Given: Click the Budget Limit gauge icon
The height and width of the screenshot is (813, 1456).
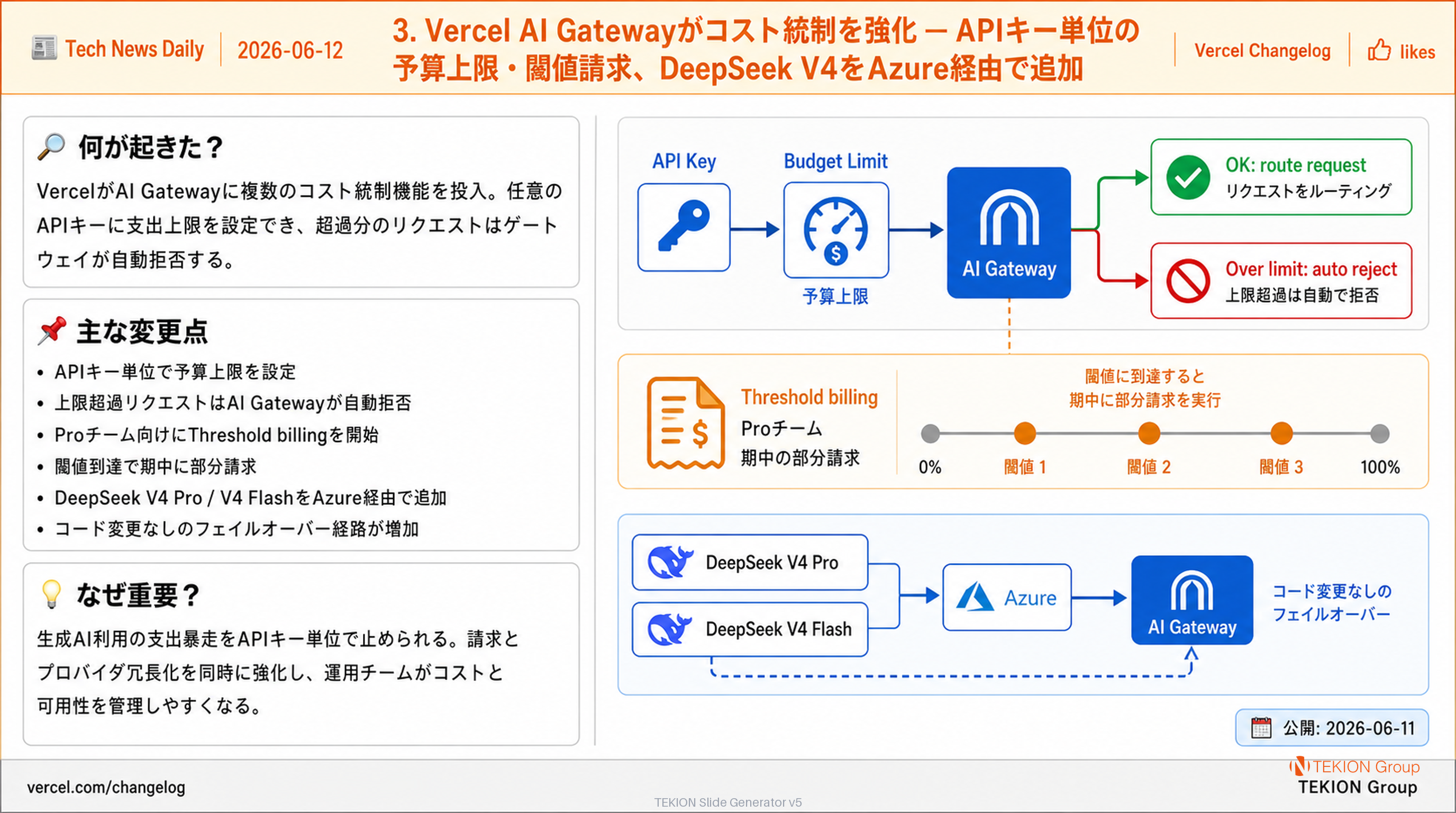Looking at the screenshot, I should pos(835,230).
